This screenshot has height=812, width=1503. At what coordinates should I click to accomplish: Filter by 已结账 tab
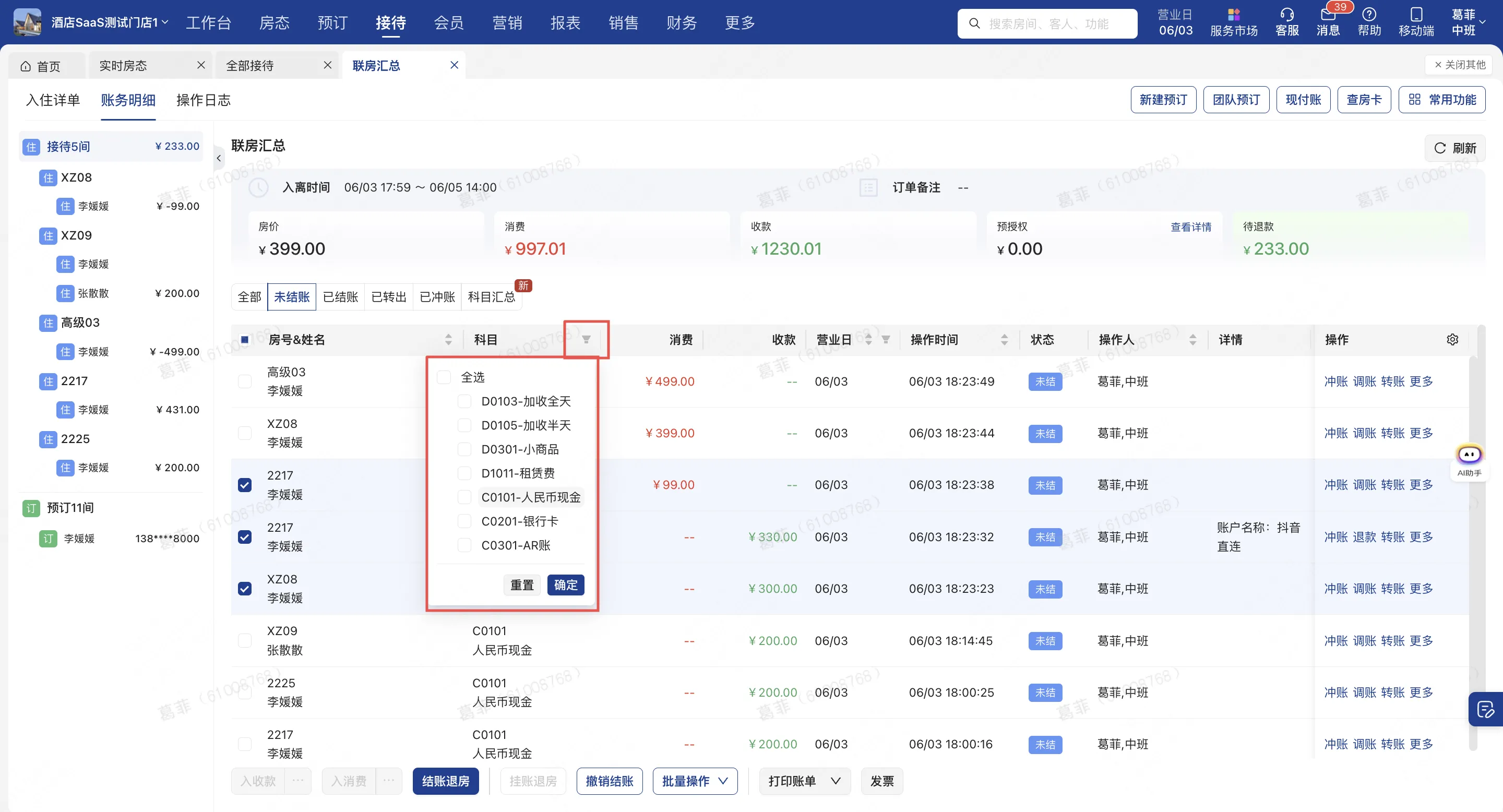[340, 297]
